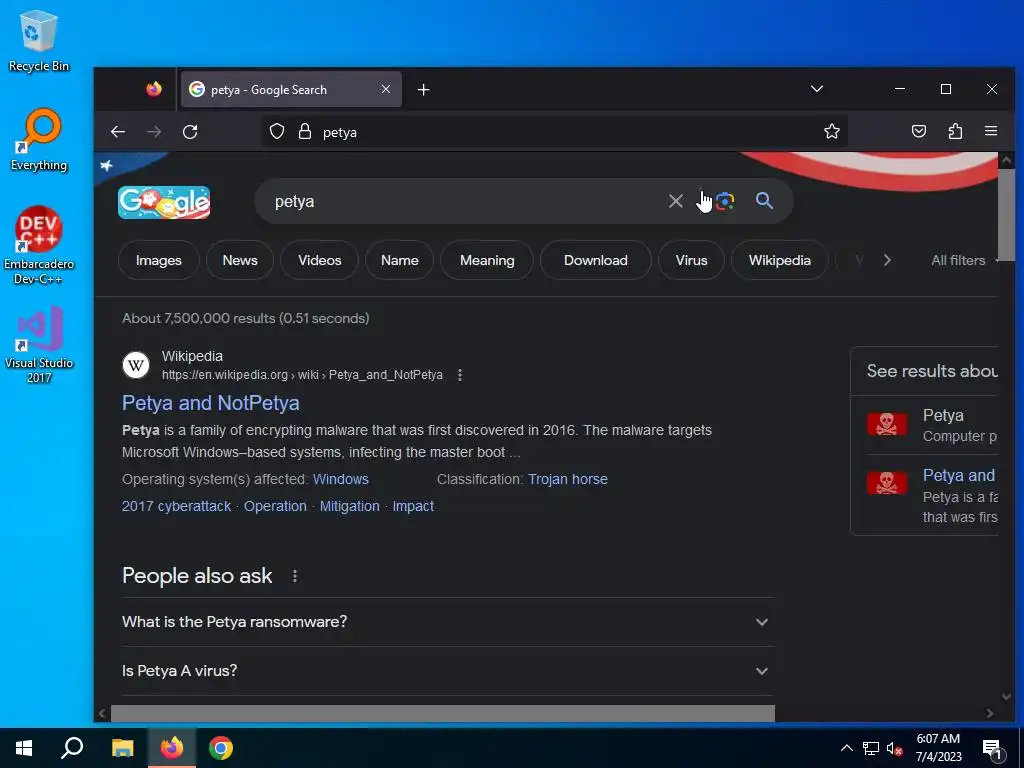1024x768 pixels.
Task: Expand What is the Petya ransomware question
Action: 448,622
